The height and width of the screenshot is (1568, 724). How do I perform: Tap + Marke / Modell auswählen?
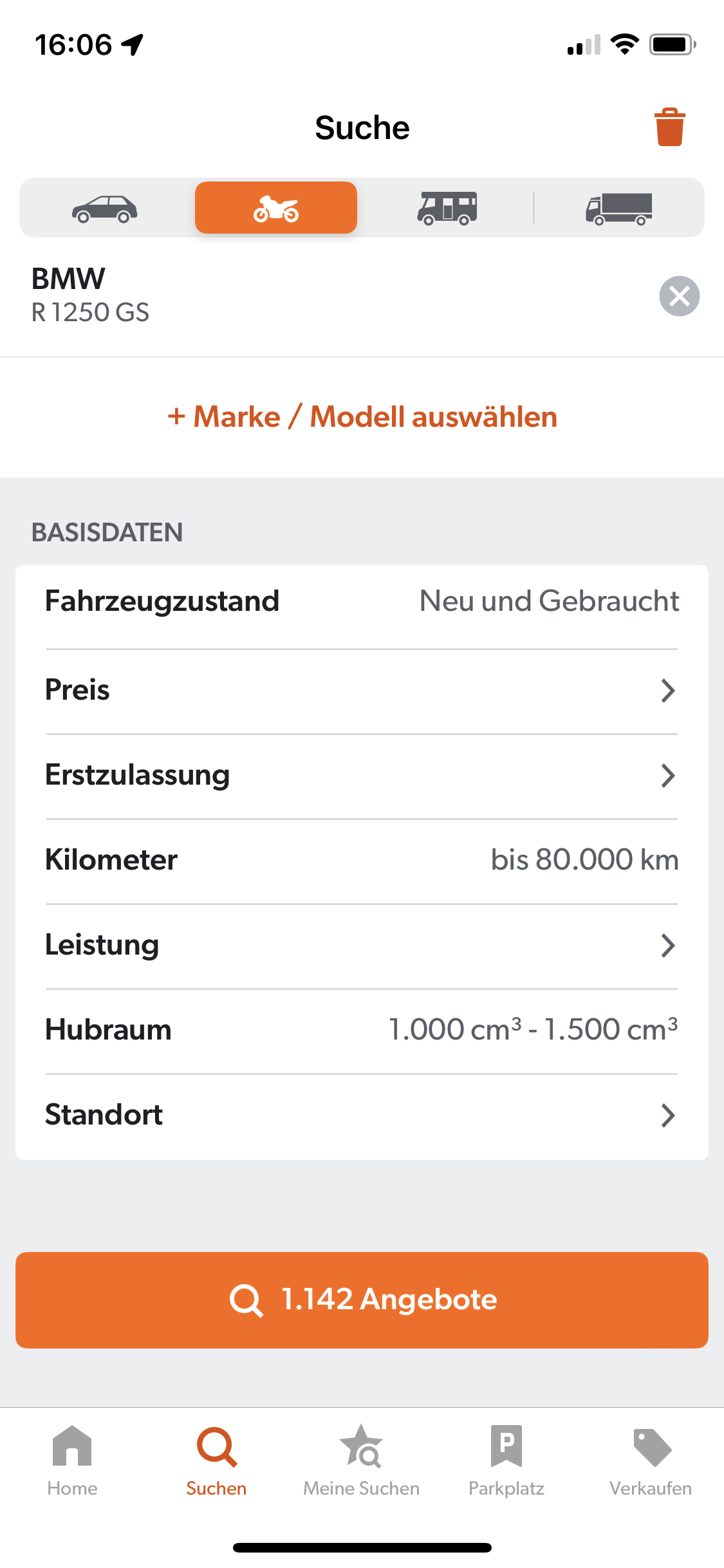tap(362, 417)
